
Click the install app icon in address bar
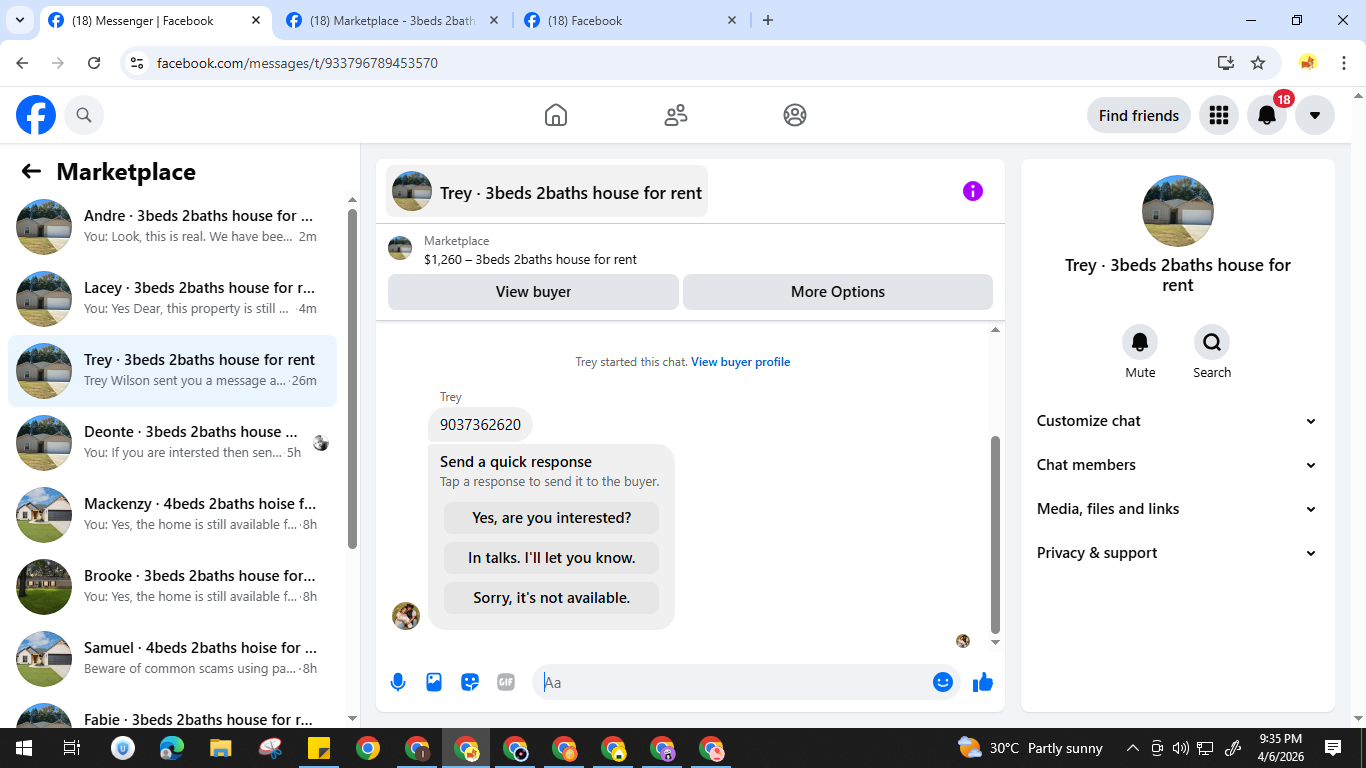point(1226,63)
